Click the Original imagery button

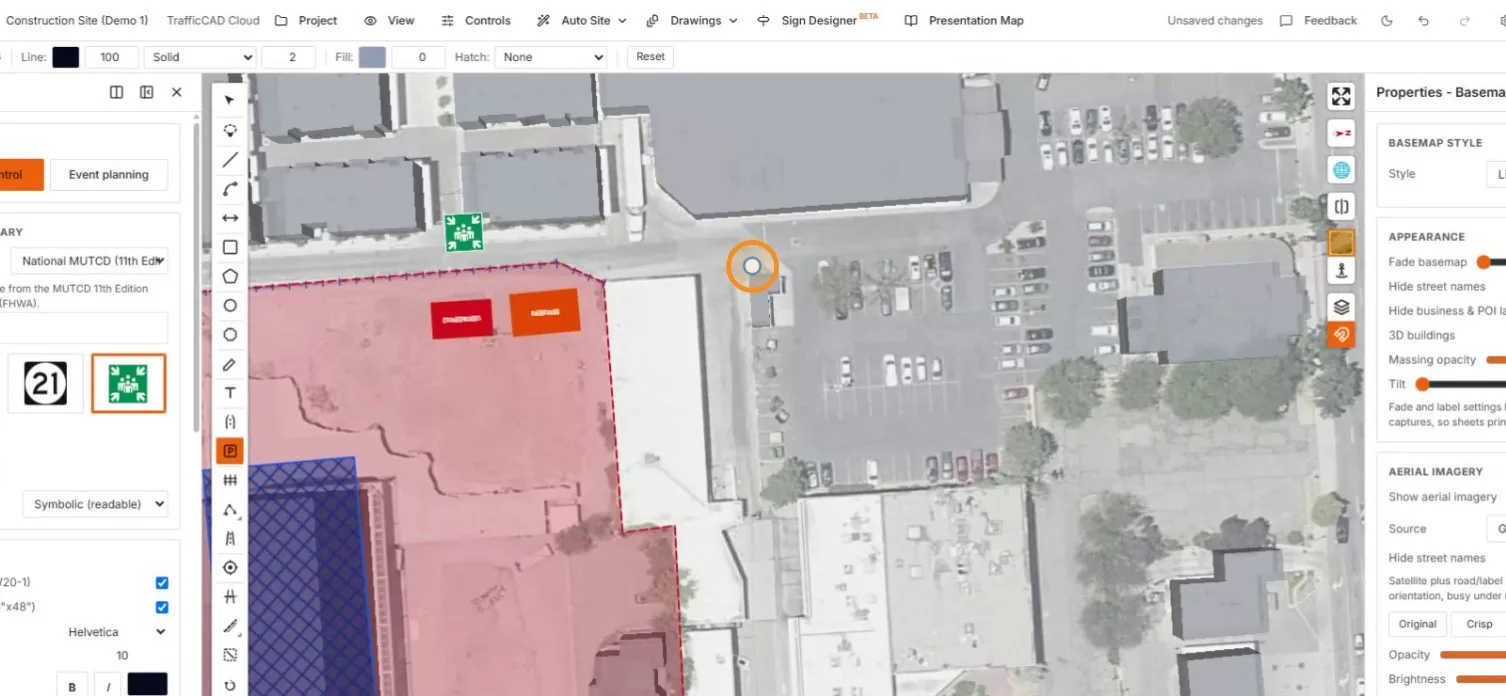pyautogui.click(x=1417, y=624)
